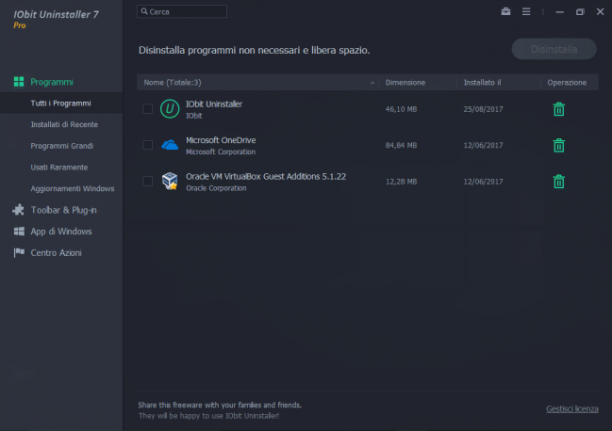Viewport: 612px width, 431px height.
Task: Click the 25/08/2017 install date
Action: [483, 109]
